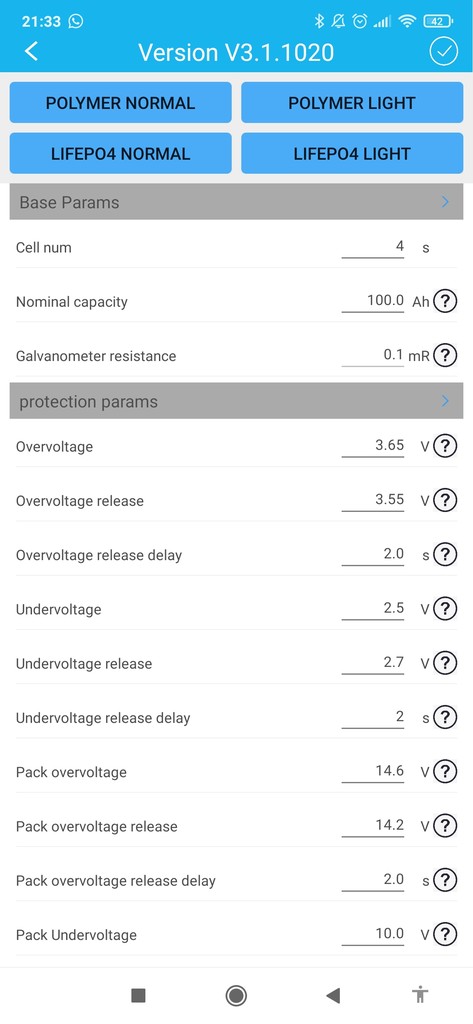Edit the Pack overvoltage release value
Viewport: 473px width, 1024px height.
click(372, 825)
